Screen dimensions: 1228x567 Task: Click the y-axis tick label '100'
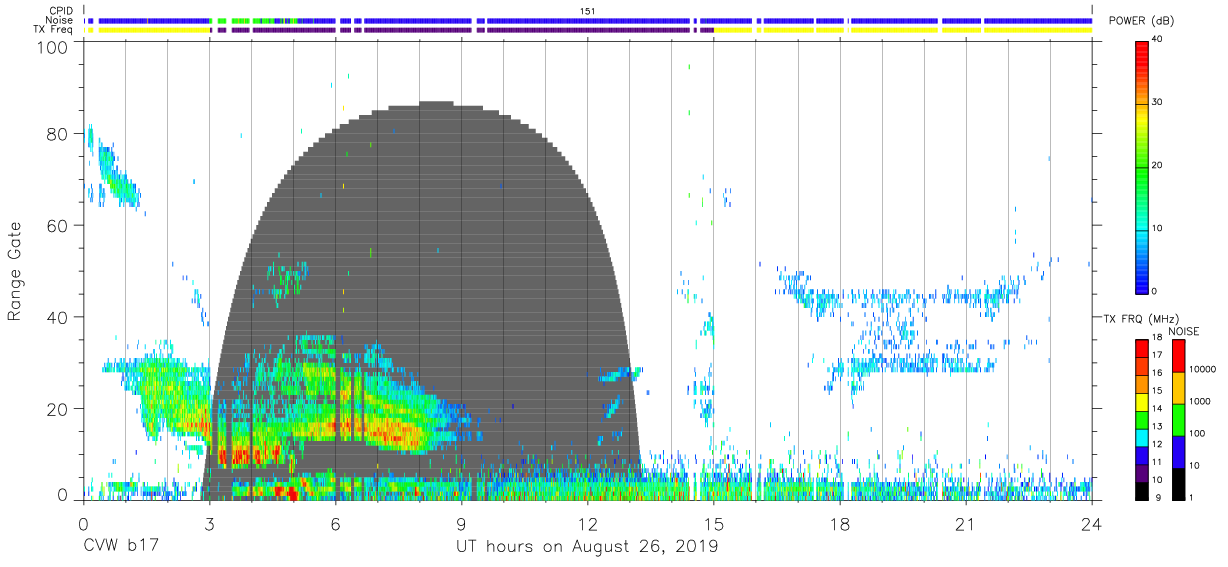coord(53,47)
